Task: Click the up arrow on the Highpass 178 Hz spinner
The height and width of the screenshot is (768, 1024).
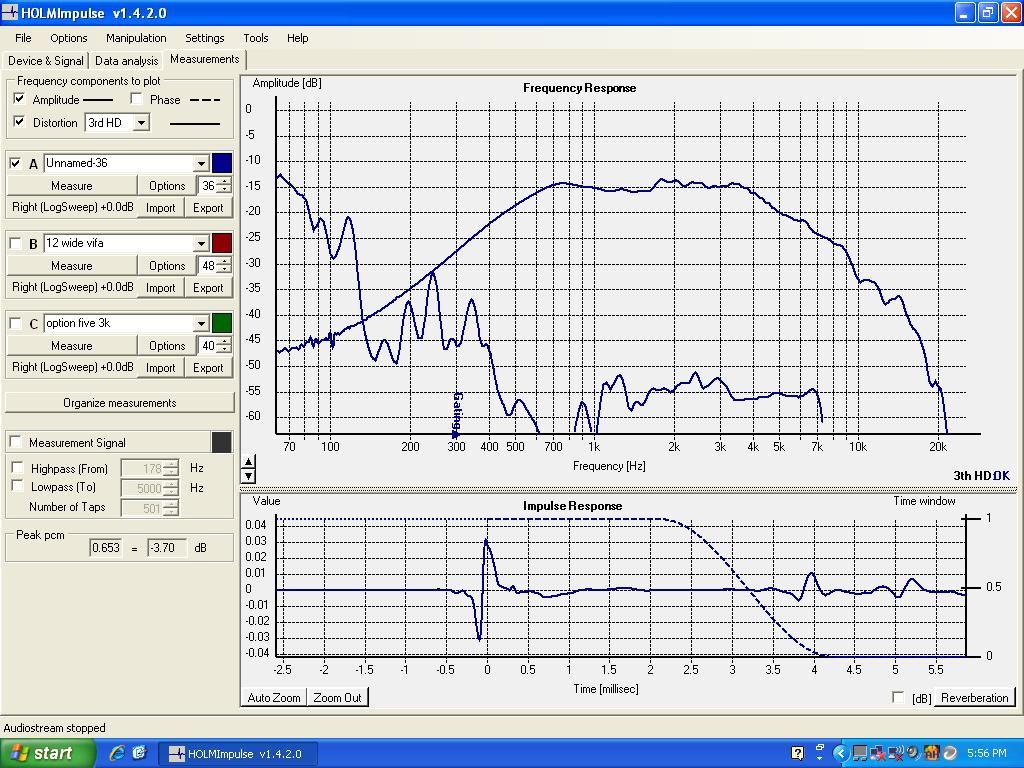Action: coord(171,464)
